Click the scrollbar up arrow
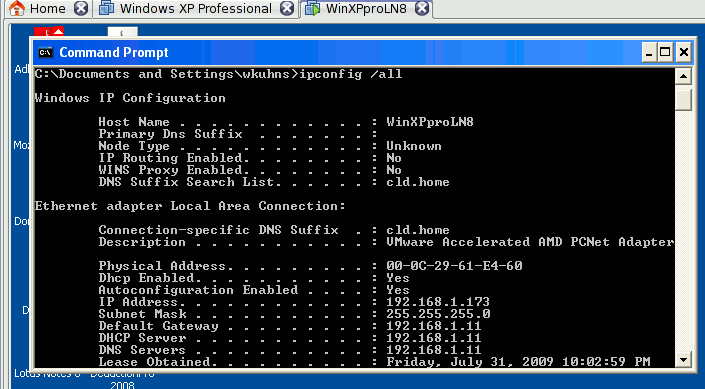Viewport: 705px width, 389px height. click(x=683, y=76)
